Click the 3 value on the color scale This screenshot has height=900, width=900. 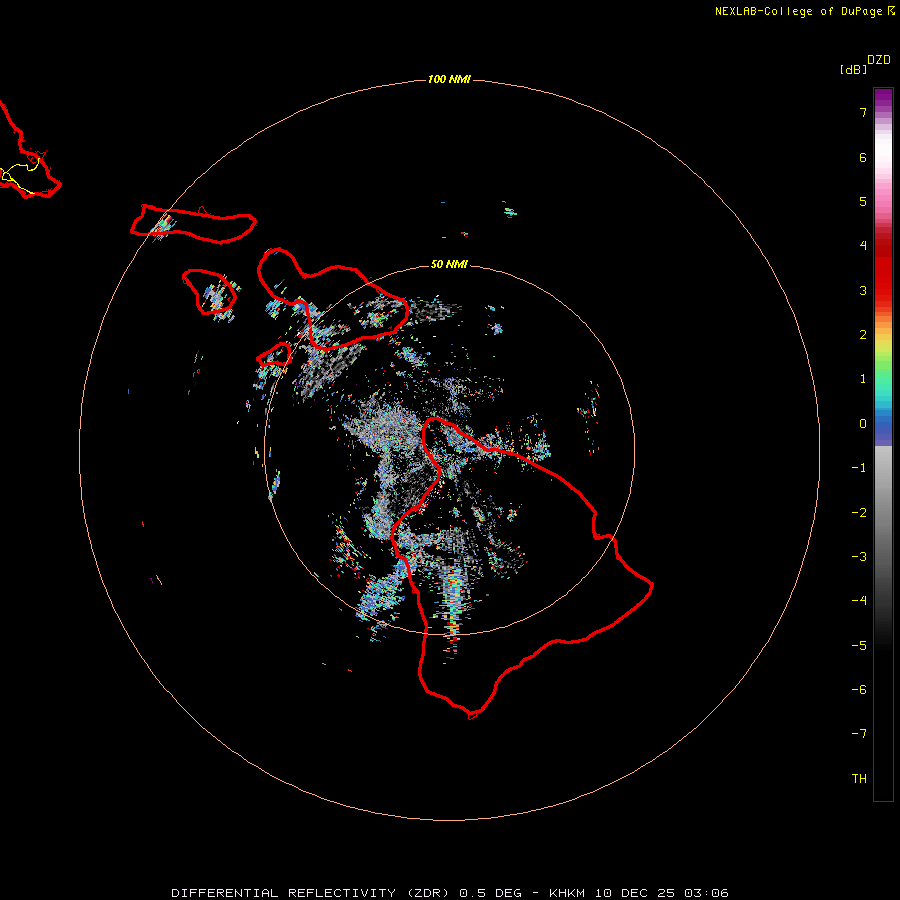pyautogui.click(x=863, y=290)
